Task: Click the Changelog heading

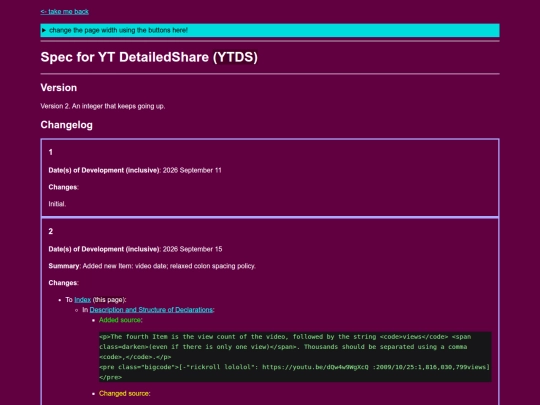Action: (66, 125)
